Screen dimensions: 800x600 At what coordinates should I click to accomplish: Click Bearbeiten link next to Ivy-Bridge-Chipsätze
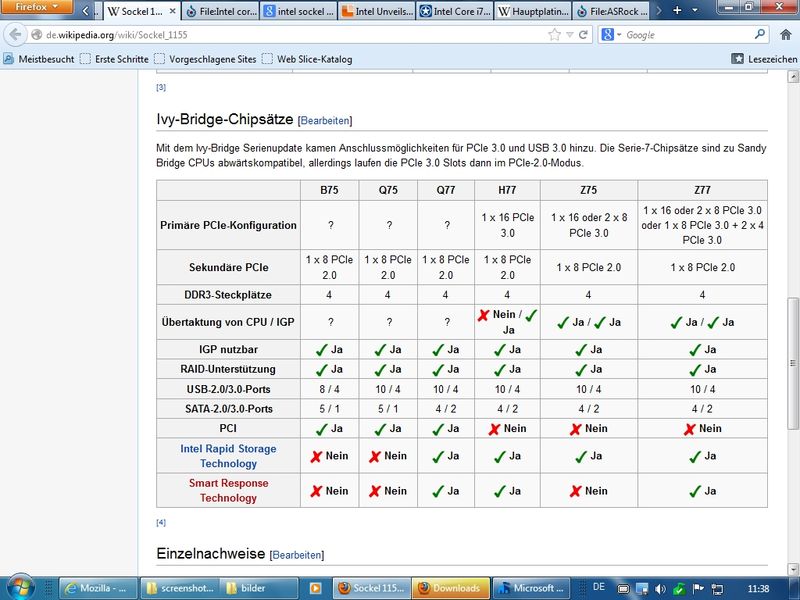(x=325, y=121)
